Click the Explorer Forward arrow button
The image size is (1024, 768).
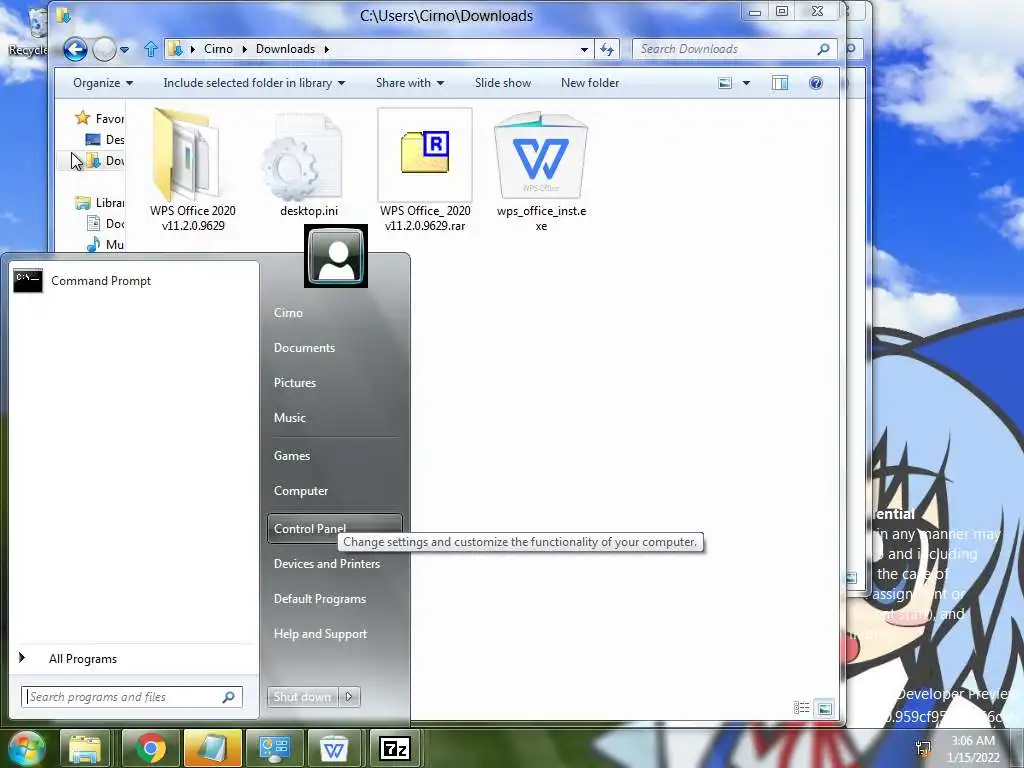(104, 49)
